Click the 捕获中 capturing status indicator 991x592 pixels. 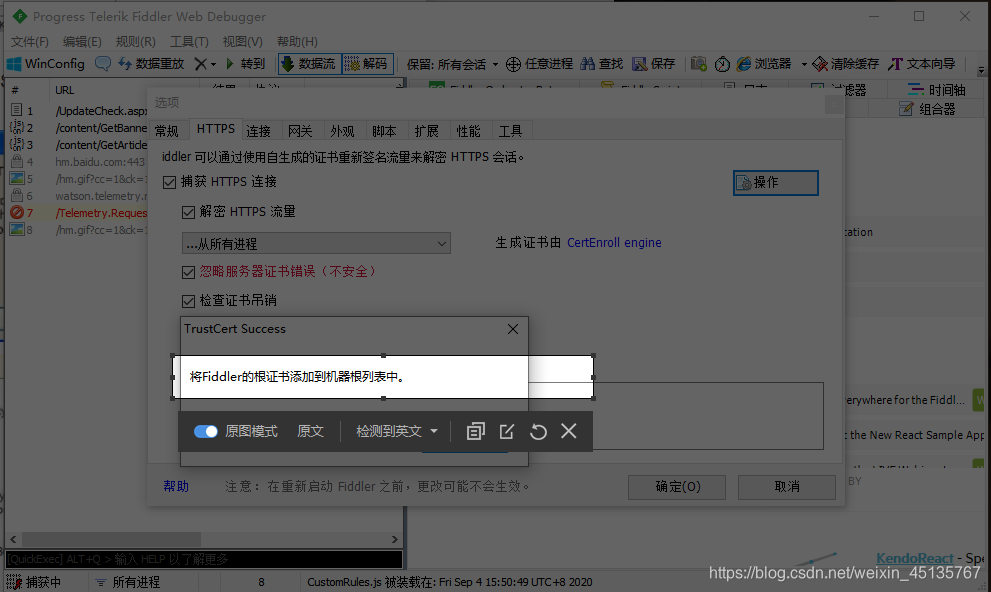(34, 582)
